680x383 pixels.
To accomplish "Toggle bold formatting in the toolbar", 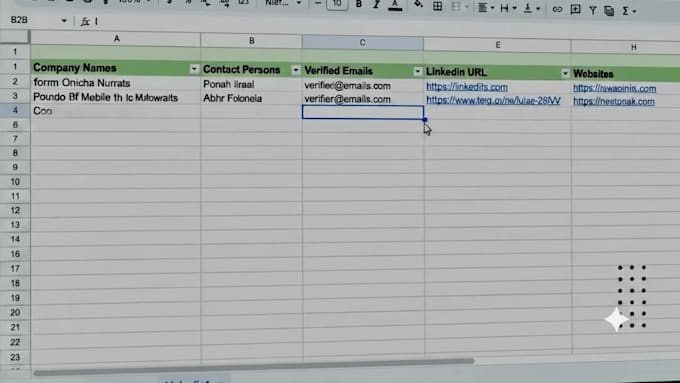I will click(359, 4).
